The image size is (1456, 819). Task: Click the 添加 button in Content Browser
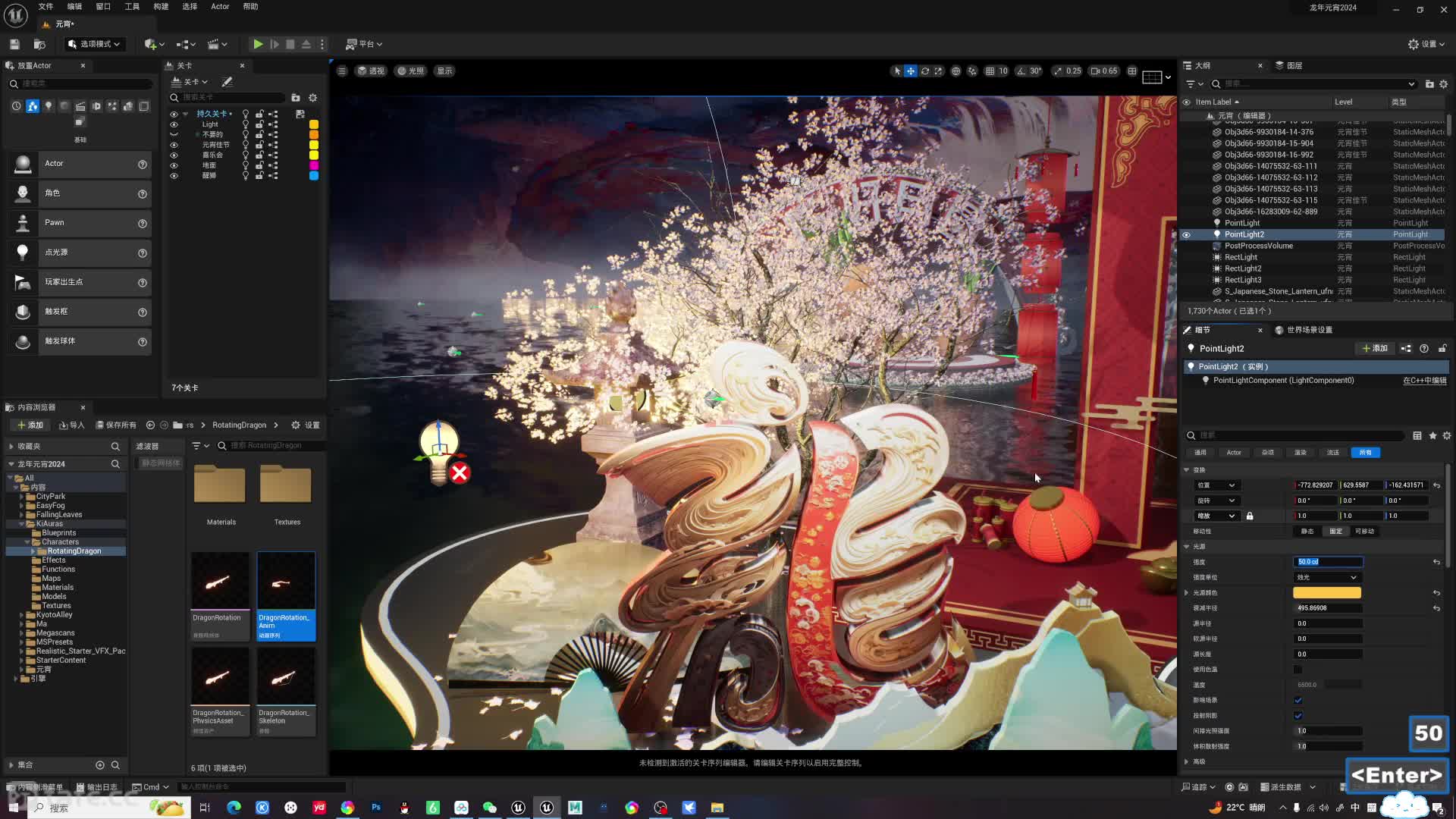[30, 425]
